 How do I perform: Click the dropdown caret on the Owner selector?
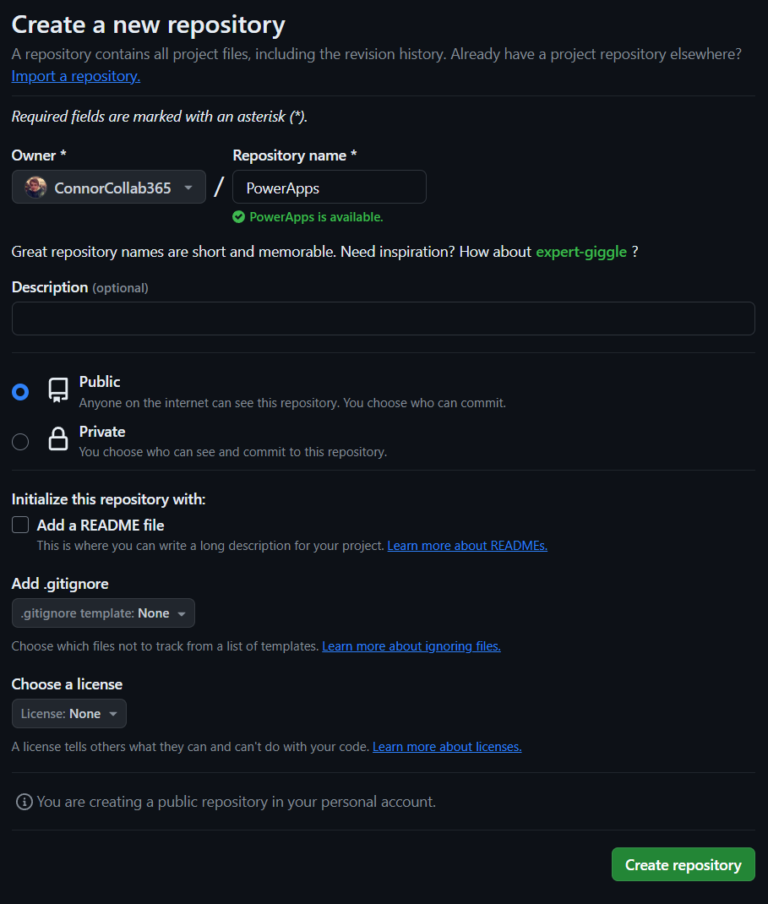point(188,186)
